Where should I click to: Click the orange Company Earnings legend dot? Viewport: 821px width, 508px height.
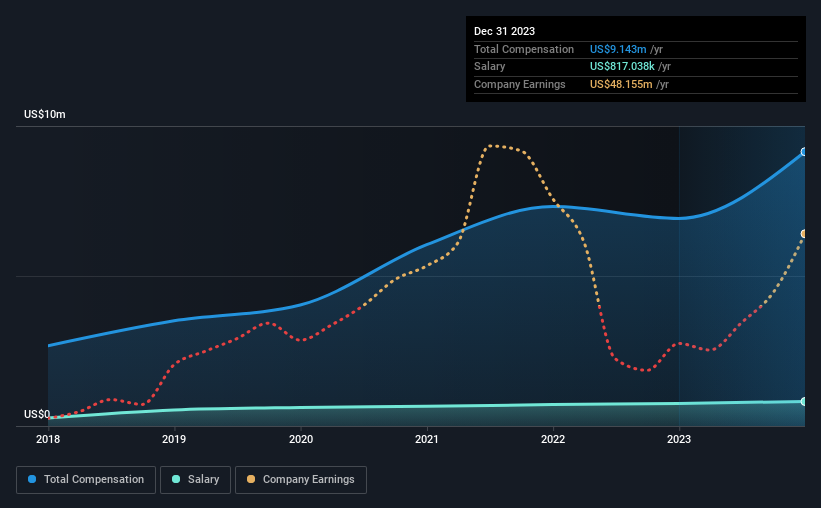(x=251, y=479)
